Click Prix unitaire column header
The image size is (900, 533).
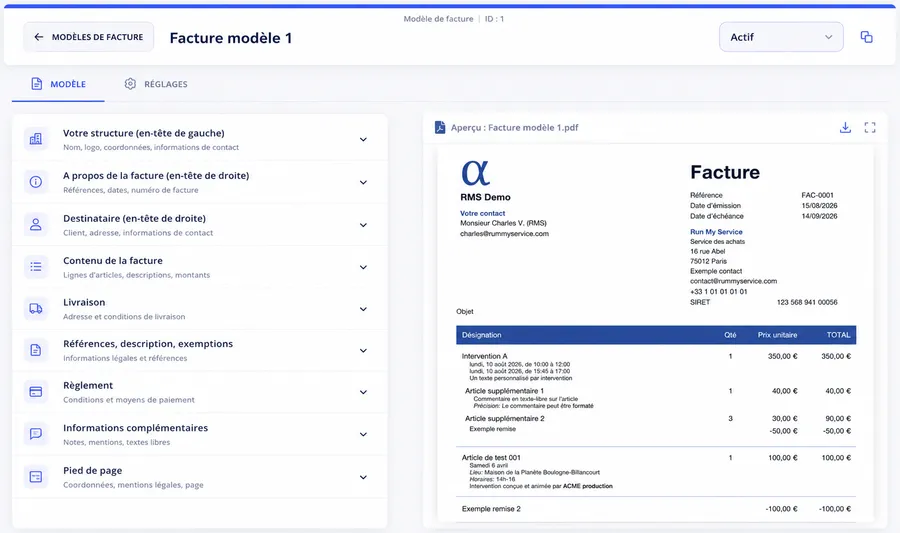point(777,335)
